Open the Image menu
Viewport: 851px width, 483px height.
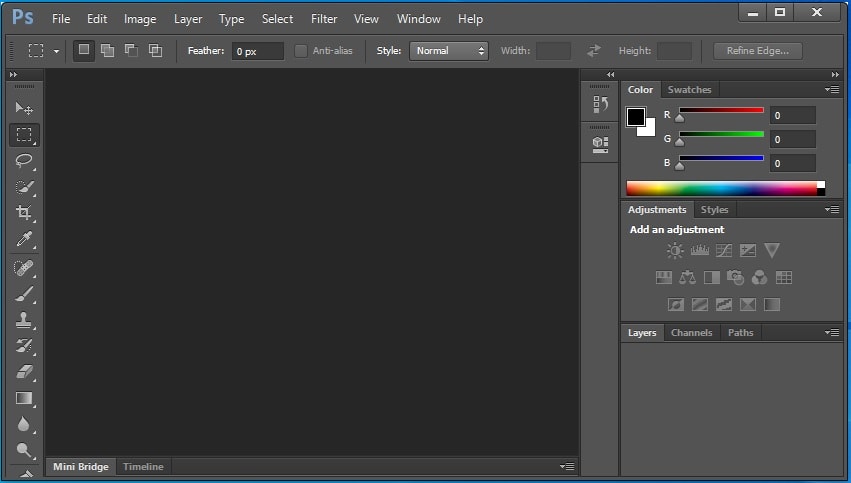[140, 19]
